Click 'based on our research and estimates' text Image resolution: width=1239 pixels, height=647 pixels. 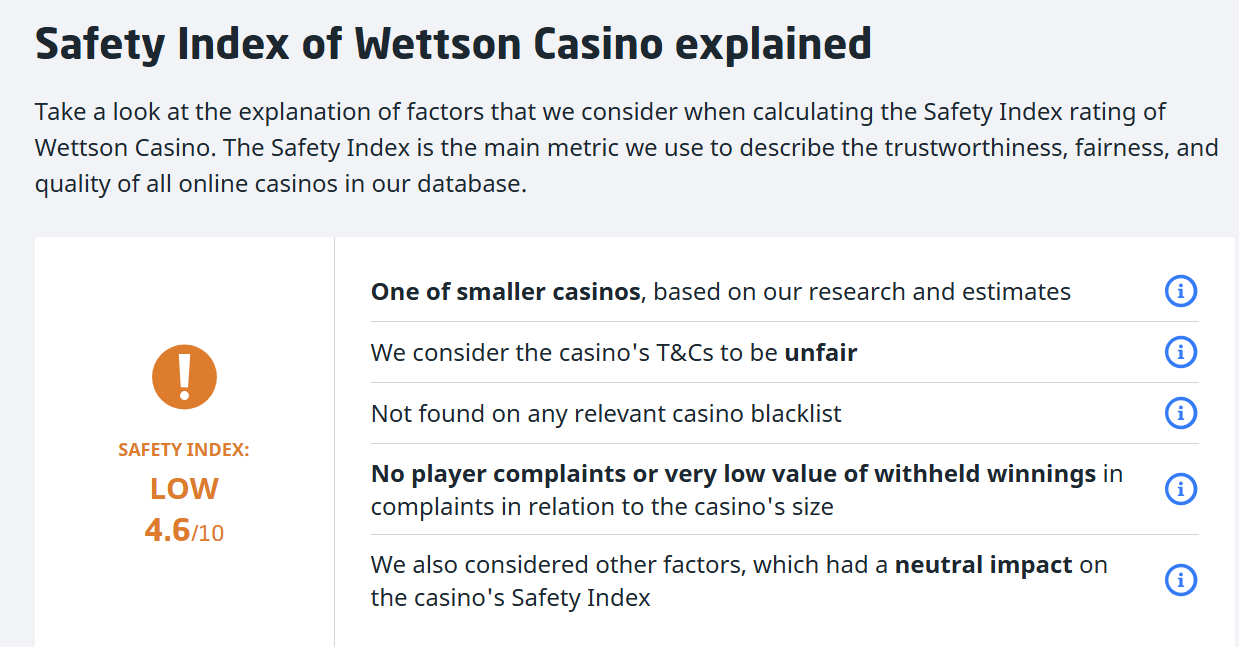[x=862, y=292]
